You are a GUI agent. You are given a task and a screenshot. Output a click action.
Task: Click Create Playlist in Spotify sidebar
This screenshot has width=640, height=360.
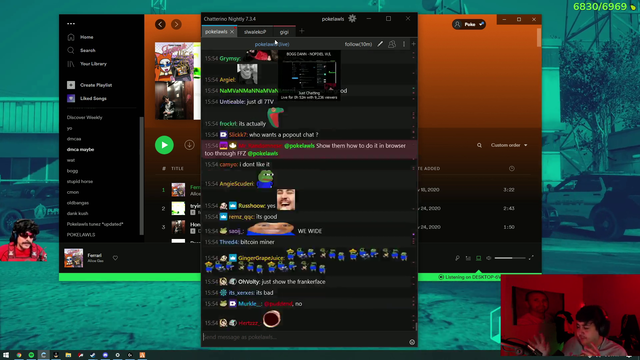click(x=89, y=85)
